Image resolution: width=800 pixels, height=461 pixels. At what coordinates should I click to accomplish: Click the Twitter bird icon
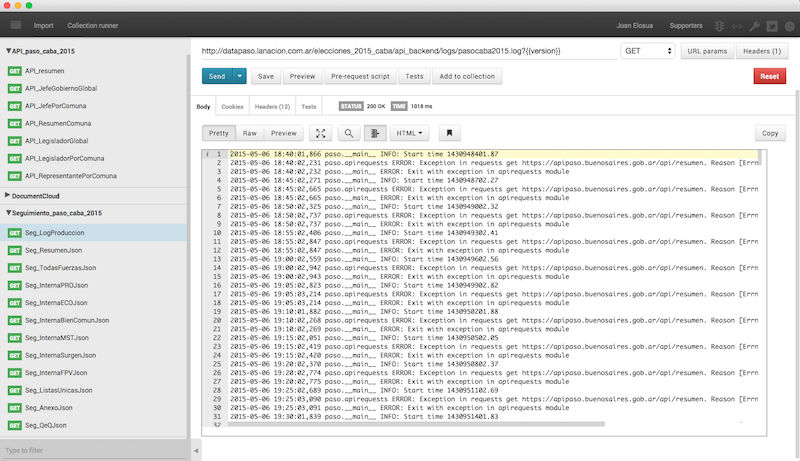(772, 25)
